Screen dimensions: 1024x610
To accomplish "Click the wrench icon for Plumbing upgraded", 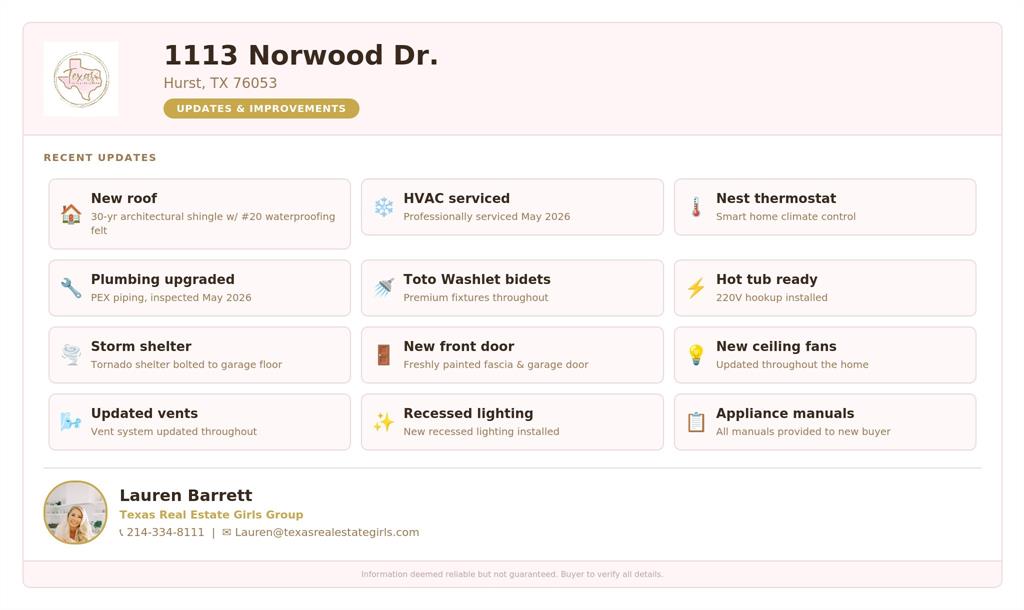I will click(71, 288).
